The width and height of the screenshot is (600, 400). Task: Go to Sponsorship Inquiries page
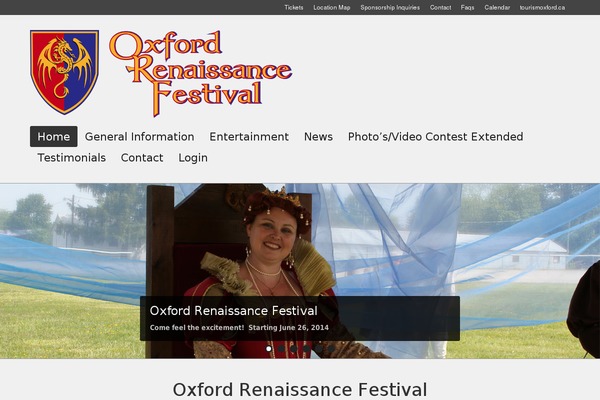tap(390, 7)
